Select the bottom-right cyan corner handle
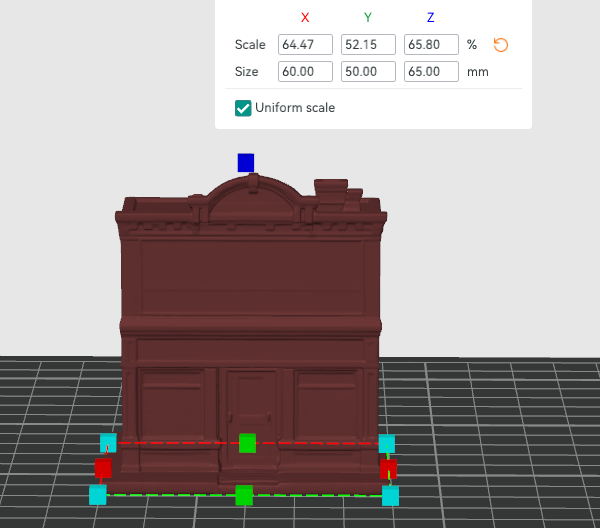This screenshot has width=600, height=528. (390, 496)
